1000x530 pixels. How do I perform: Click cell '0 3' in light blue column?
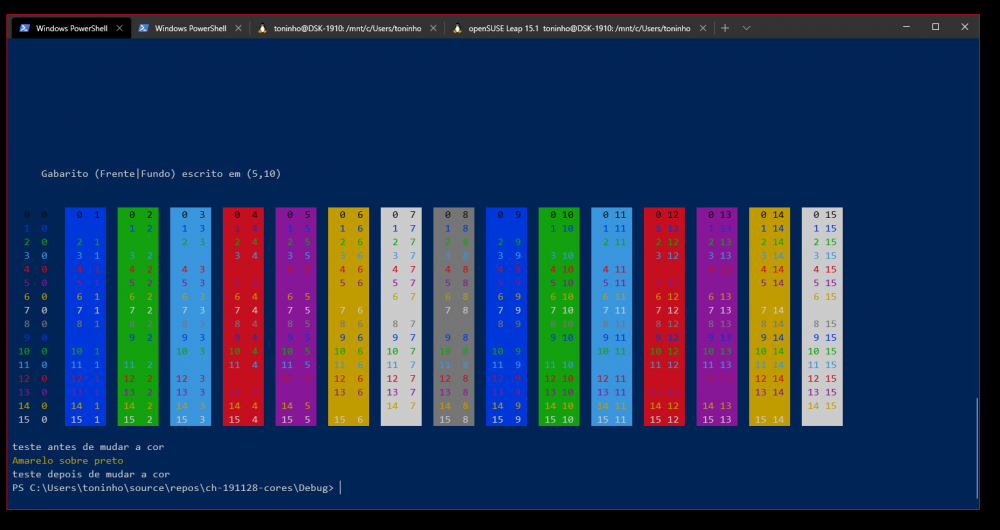[x=193, y=215]
